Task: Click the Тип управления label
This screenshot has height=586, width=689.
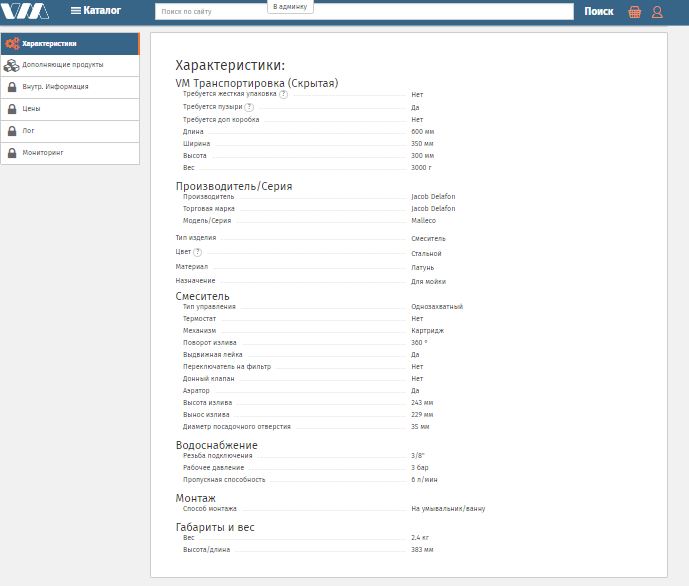Action: click(x=209, y=307)
